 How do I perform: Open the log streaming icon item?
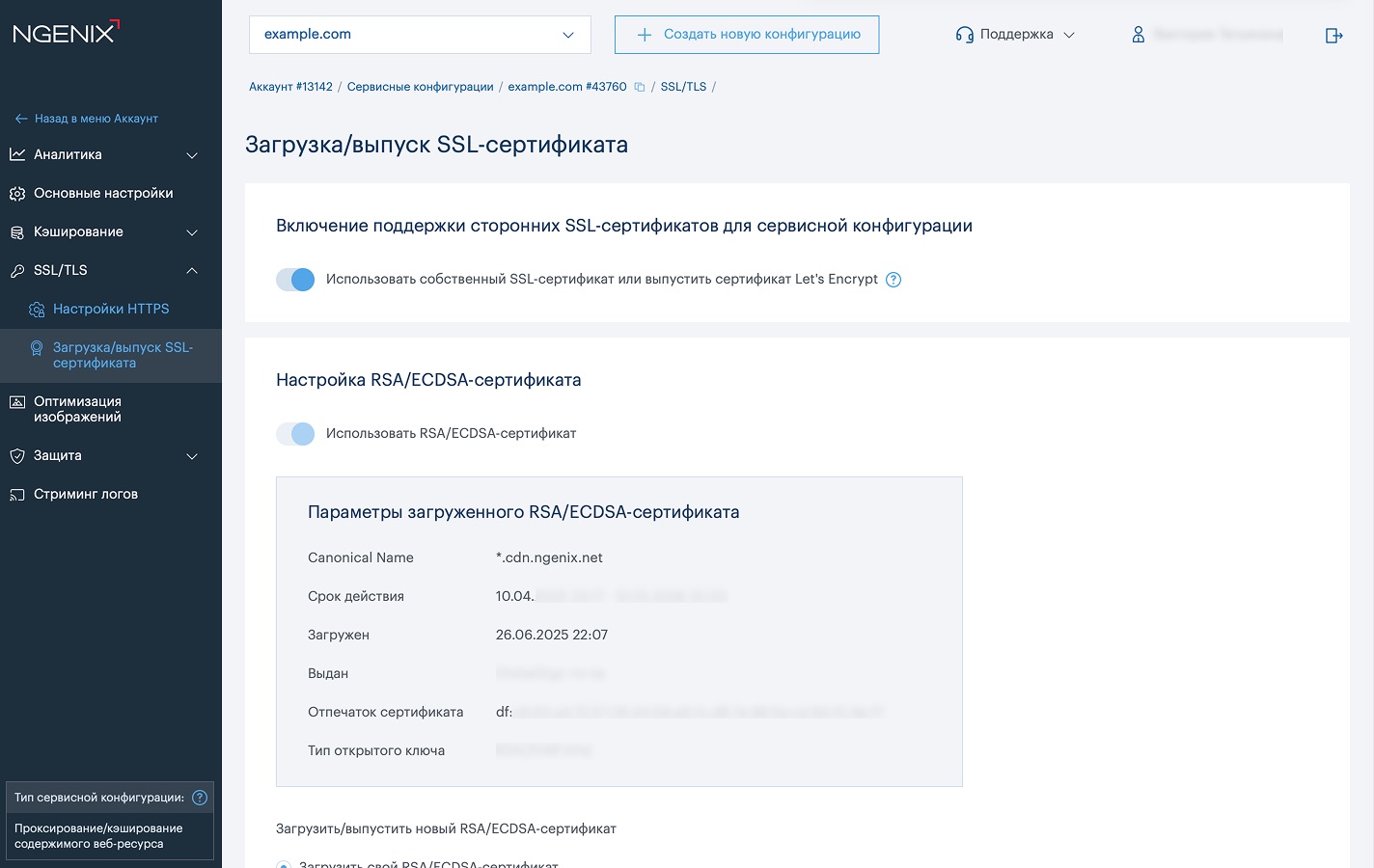[x=17, y=495]
